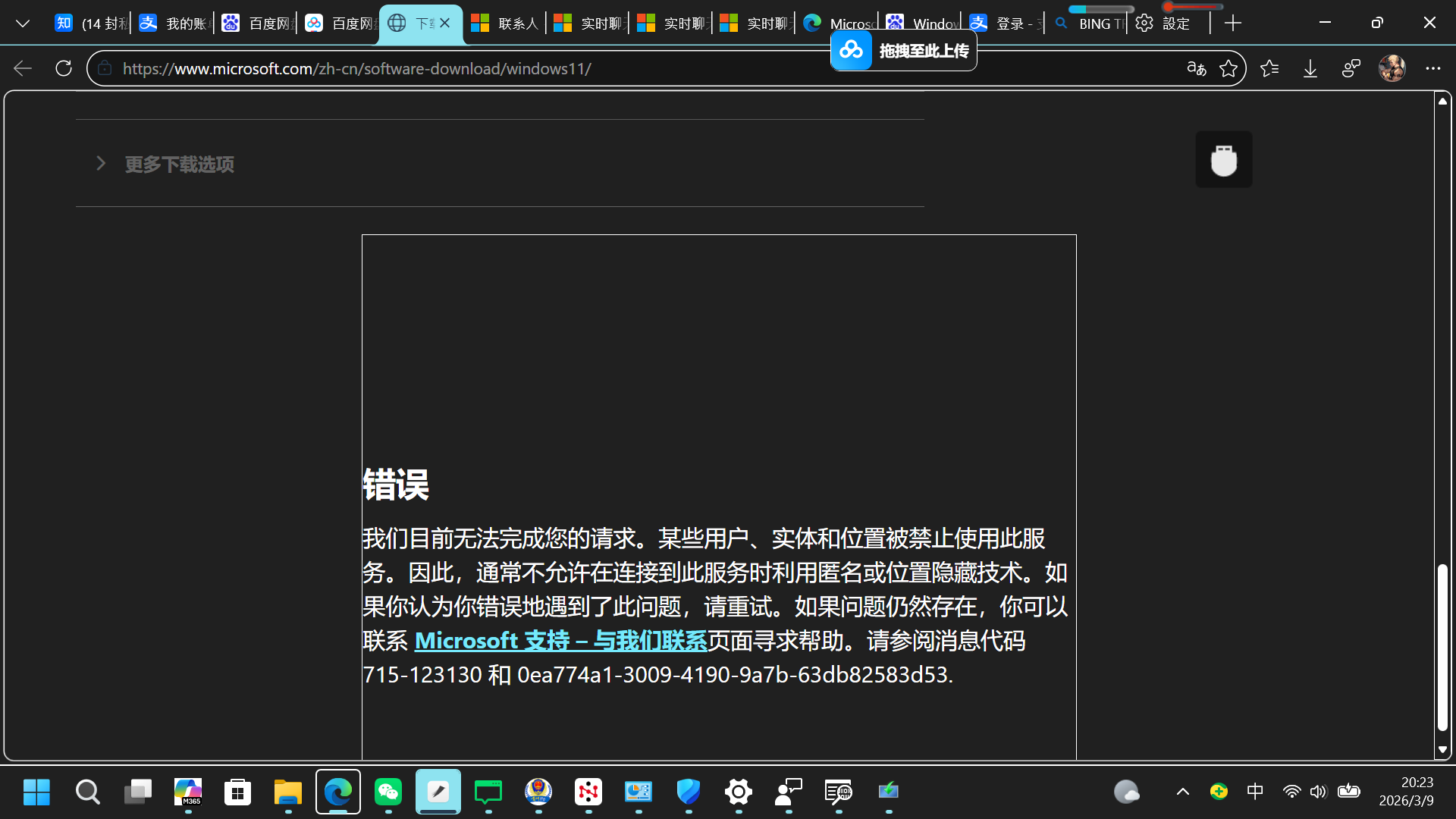Open the Windows Start menu
Viewport: 1456px width, 819px height.
[x=36, y=792]
